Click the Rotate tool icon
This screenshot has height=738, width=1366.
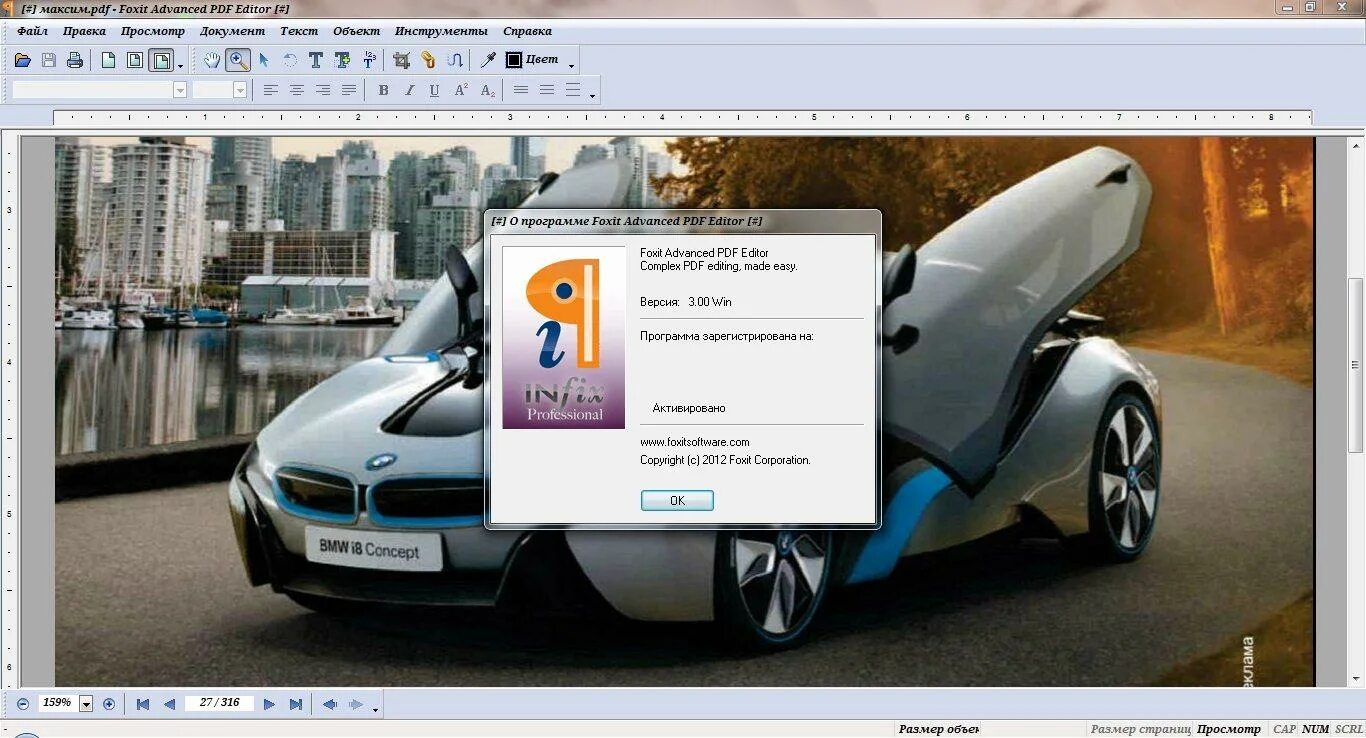(x=290, y=60)
